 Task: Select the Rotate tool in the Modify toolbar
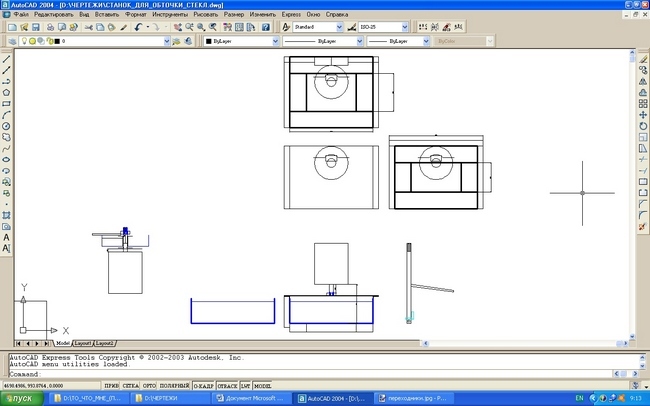pos(643,126)
